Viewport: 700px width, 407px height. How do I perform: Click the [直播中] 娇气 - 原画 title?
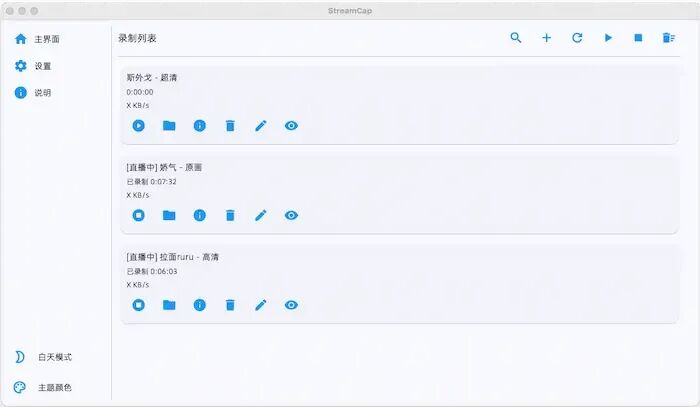tap(164, 167)
